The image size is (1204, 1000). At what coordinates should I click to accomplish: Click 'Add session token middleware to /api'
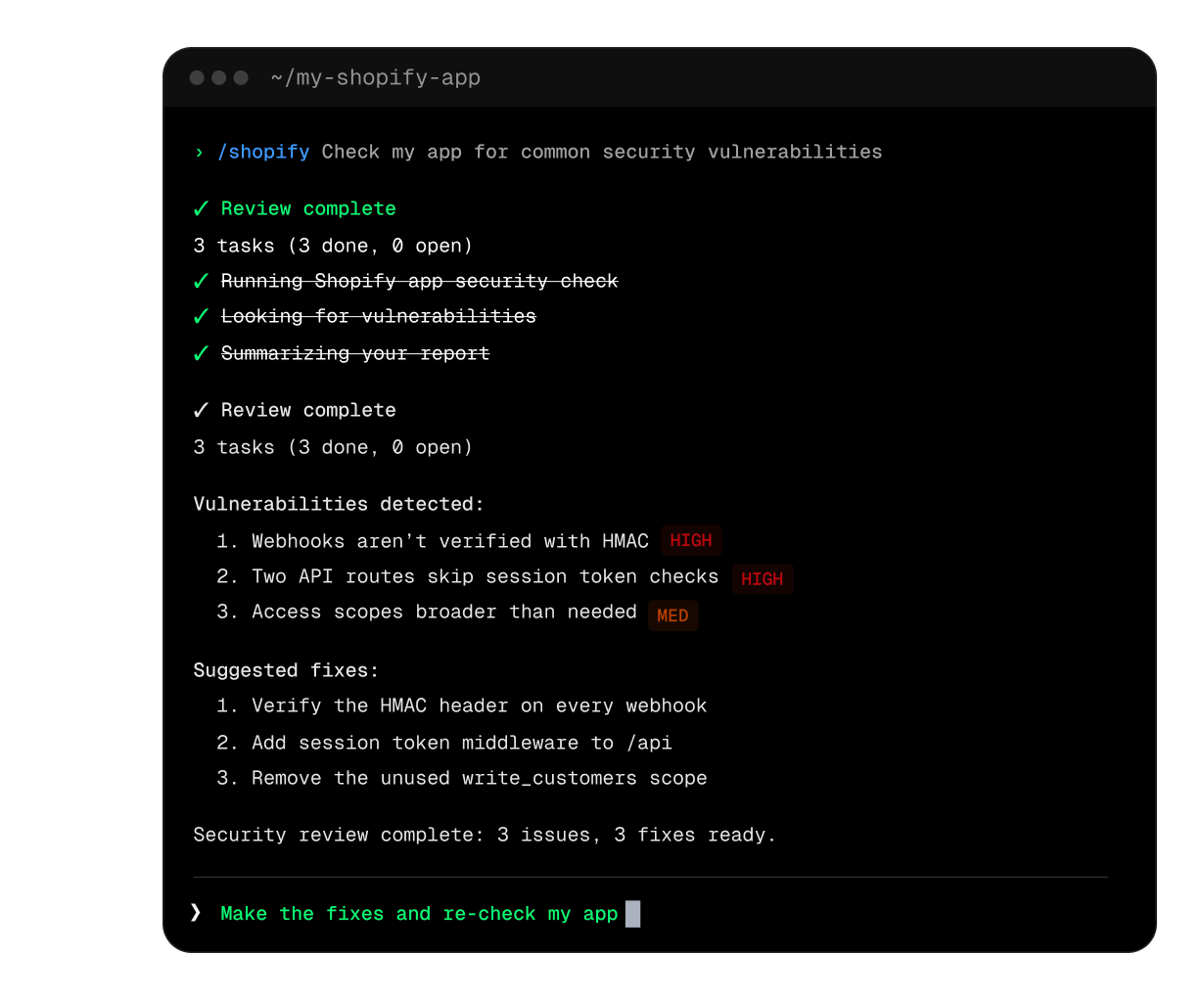click(462, 743)
